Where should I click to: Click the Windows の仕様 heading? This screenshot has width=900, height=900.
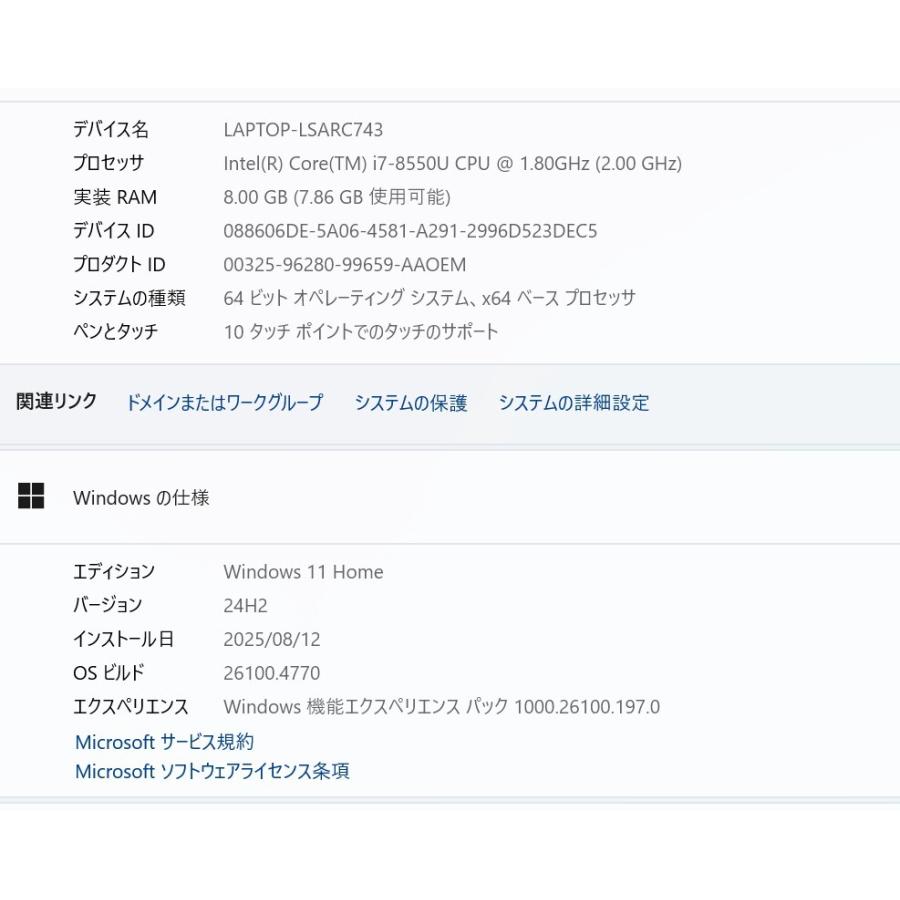(140, 497)
